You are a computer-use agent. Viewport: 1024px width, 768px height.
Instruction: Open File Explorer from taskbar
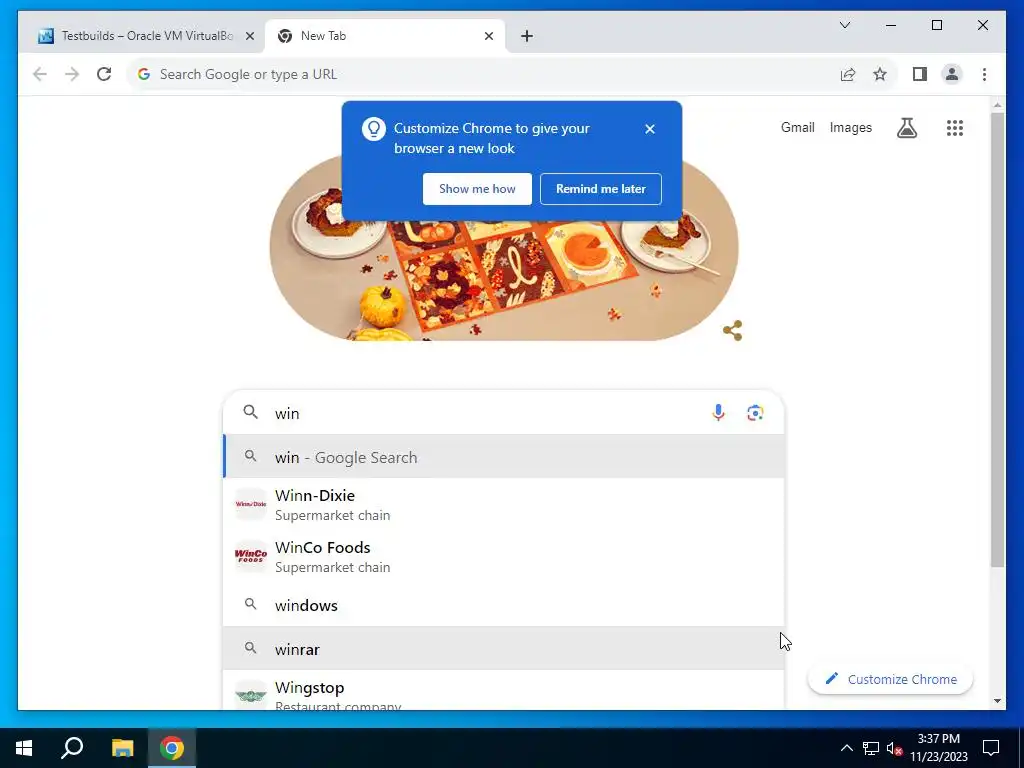122,748
